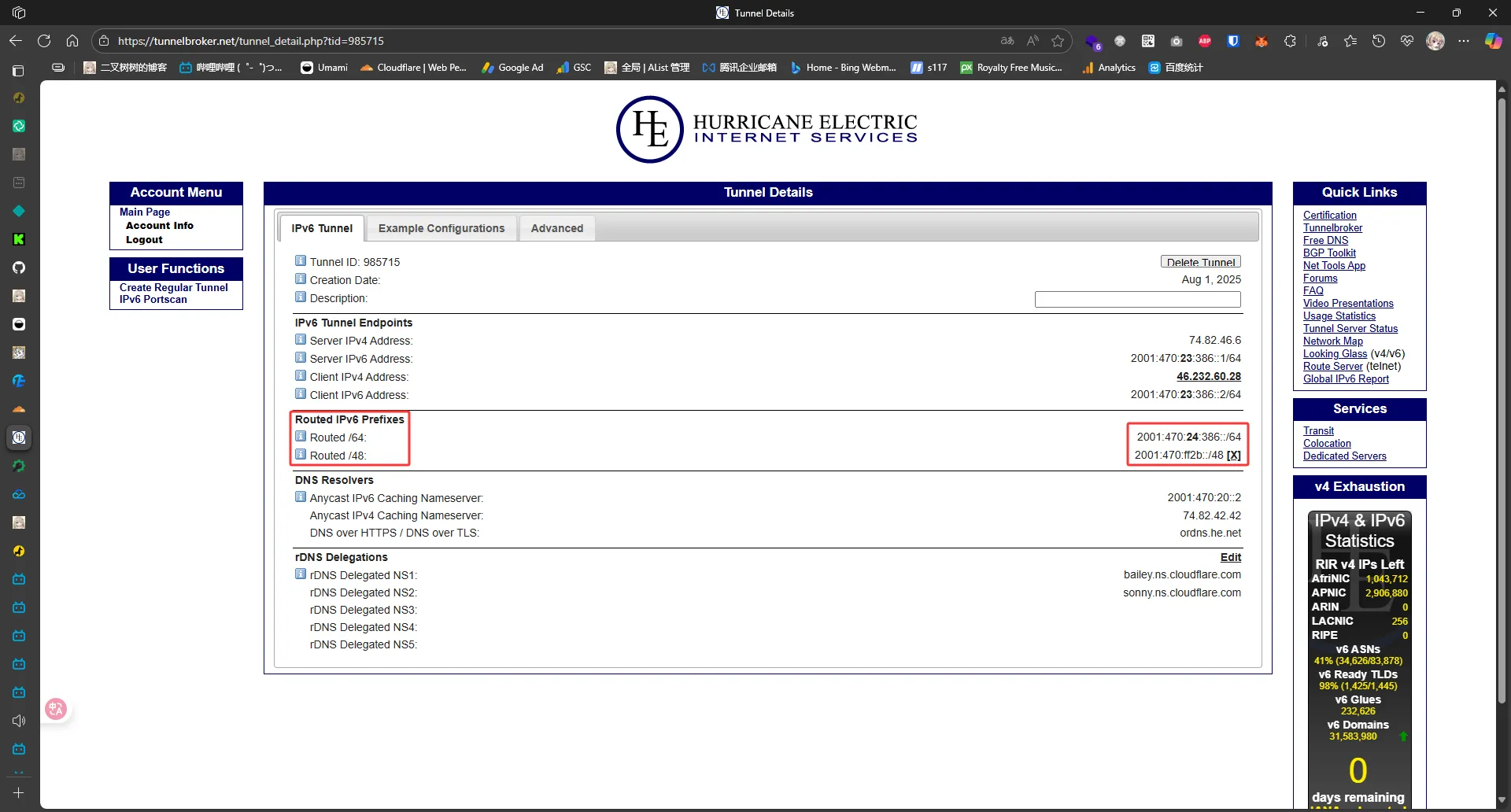Click the Client IPv4 address 46.232.60.28

click(1208, 377)
